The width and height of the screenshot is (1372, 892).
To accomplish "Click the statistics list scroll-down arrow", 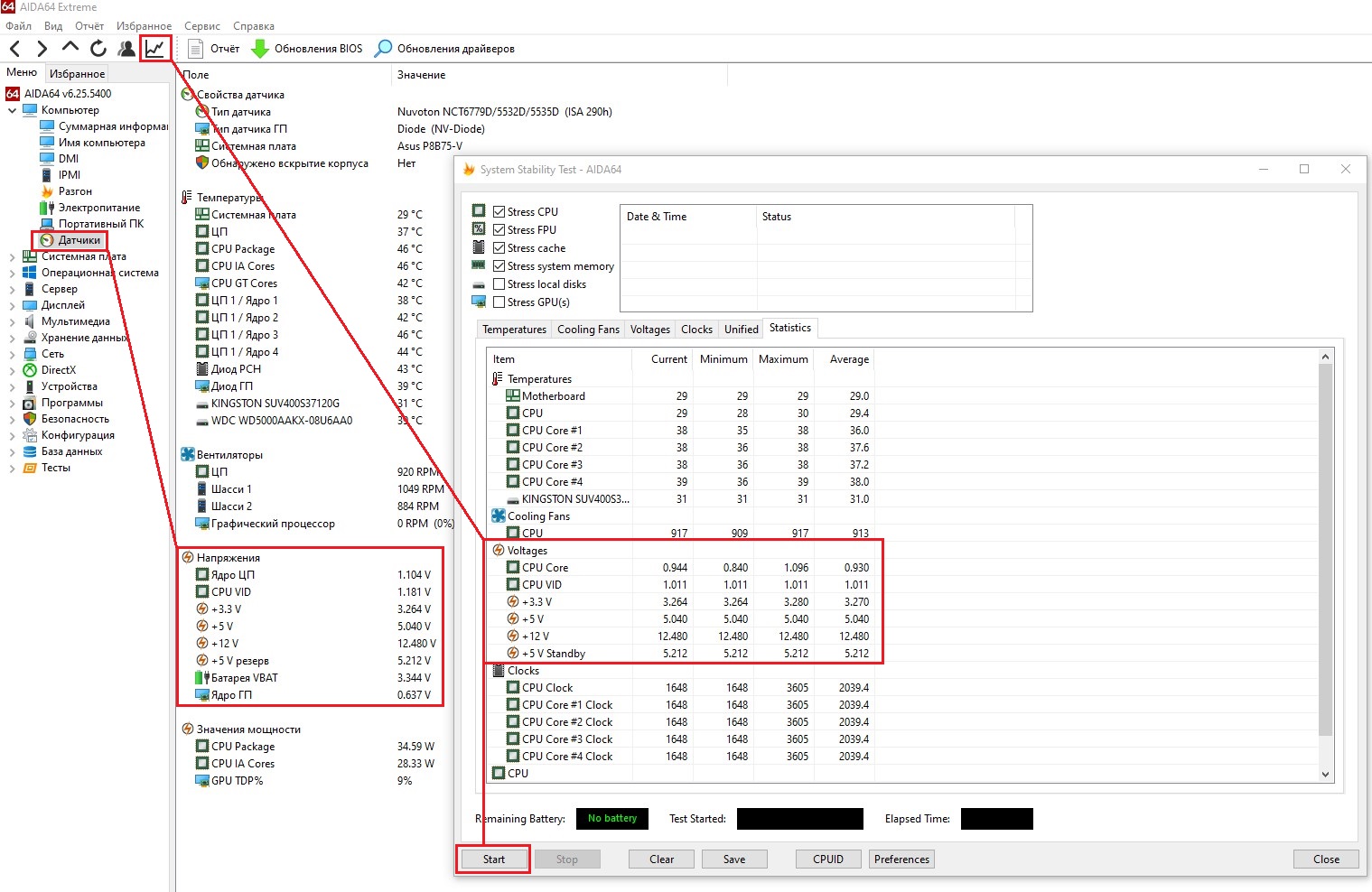I will click(1325, 775).
